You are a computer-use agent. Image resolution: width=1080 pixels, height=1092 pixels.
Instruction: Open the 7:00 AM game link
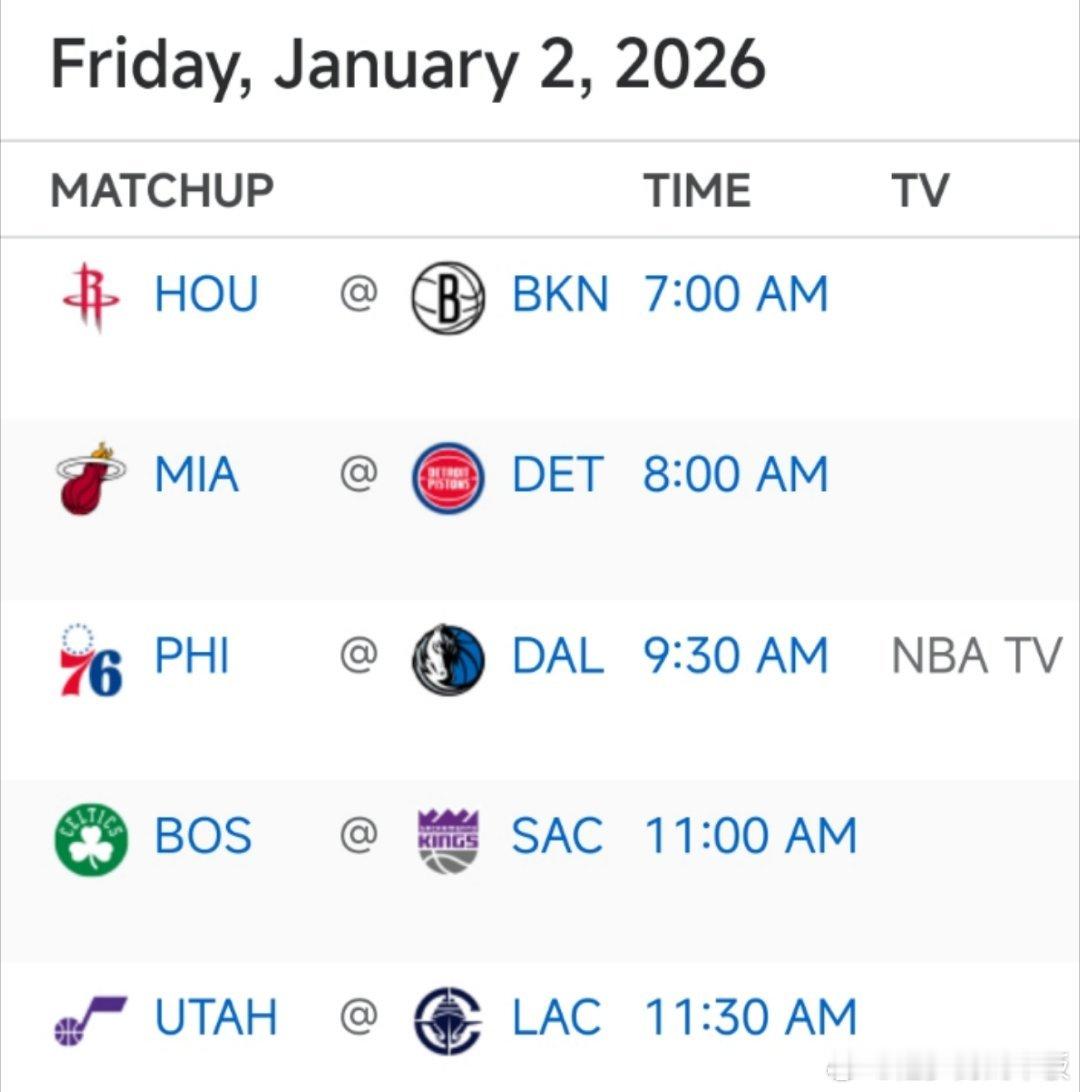pos(736,295)
